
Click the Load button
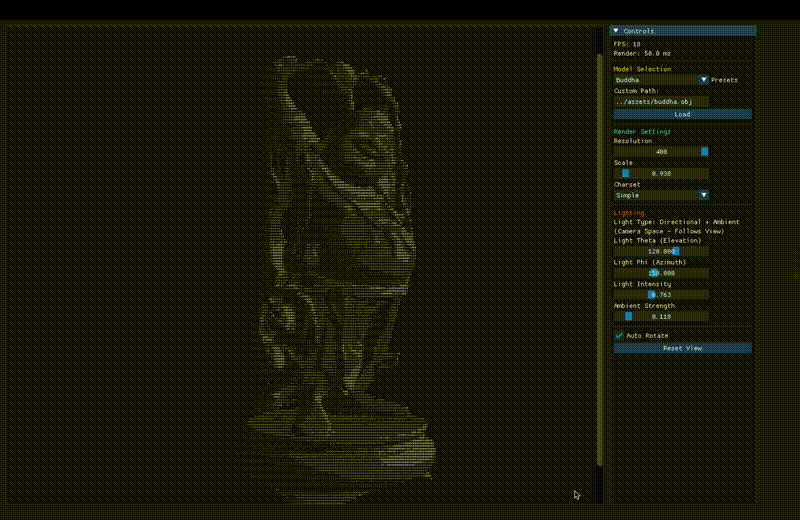coord(682,114)
